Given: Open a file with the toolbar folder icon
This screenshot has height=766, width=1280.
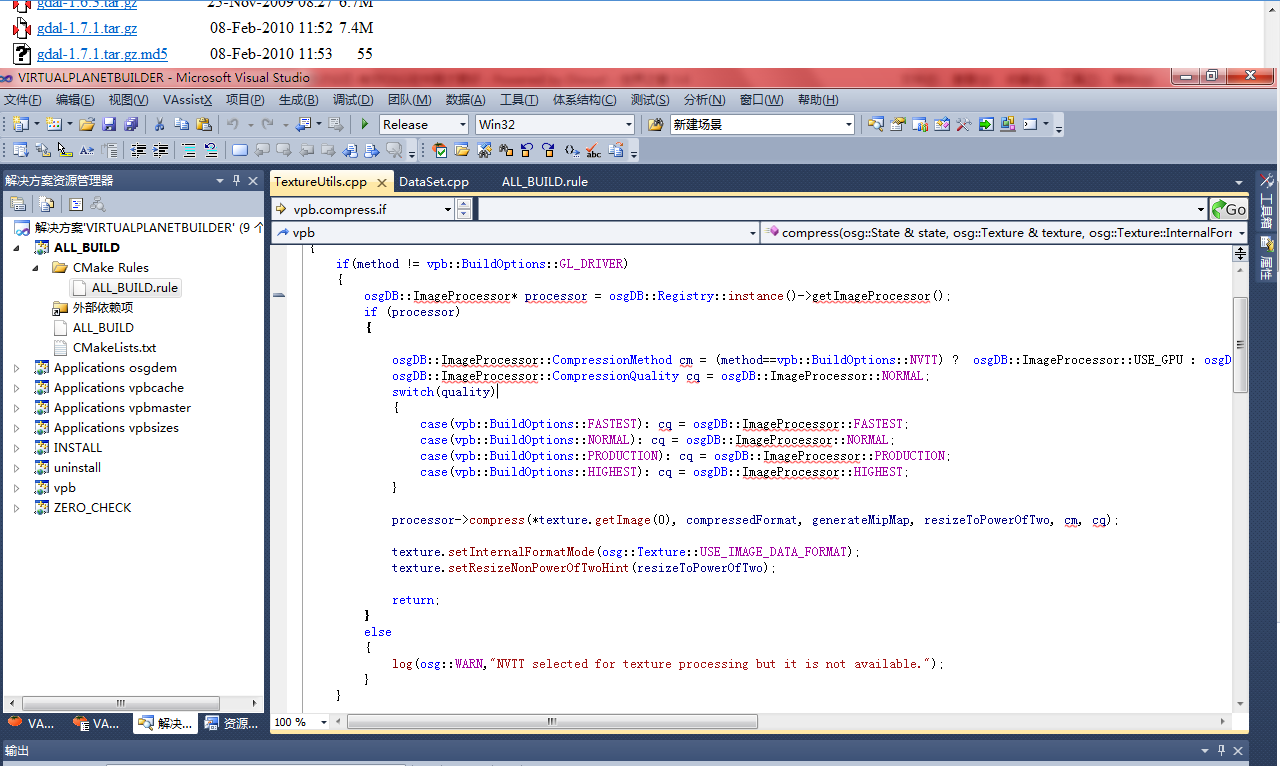Looking at the screenshot, I should 87,124.
